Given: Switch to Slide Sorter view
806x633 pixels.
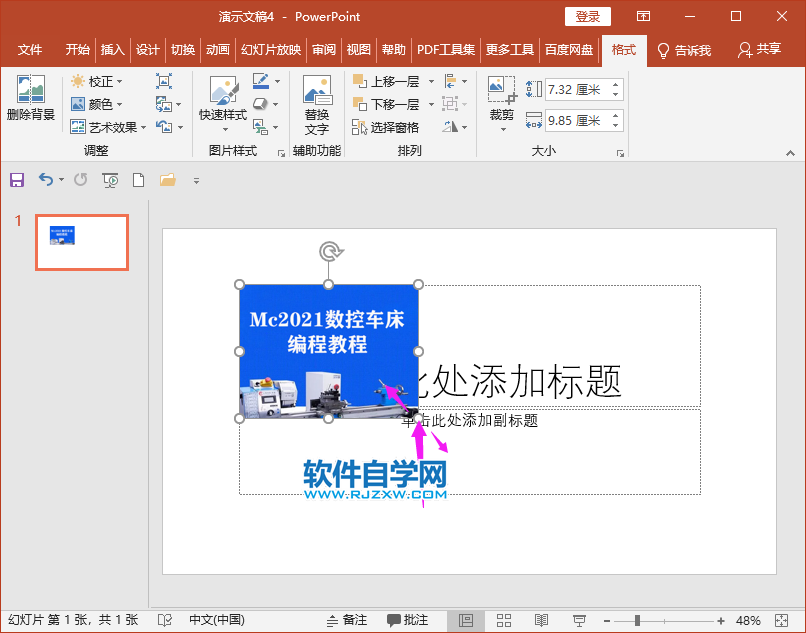Looking at the screenshot, I should (x=503, y=620).
